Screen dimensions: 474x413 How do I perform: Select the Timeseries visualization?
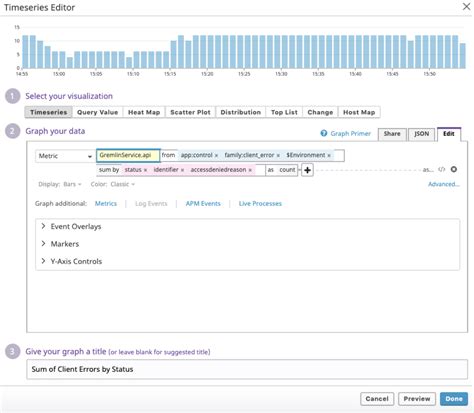tap(48, 112)
